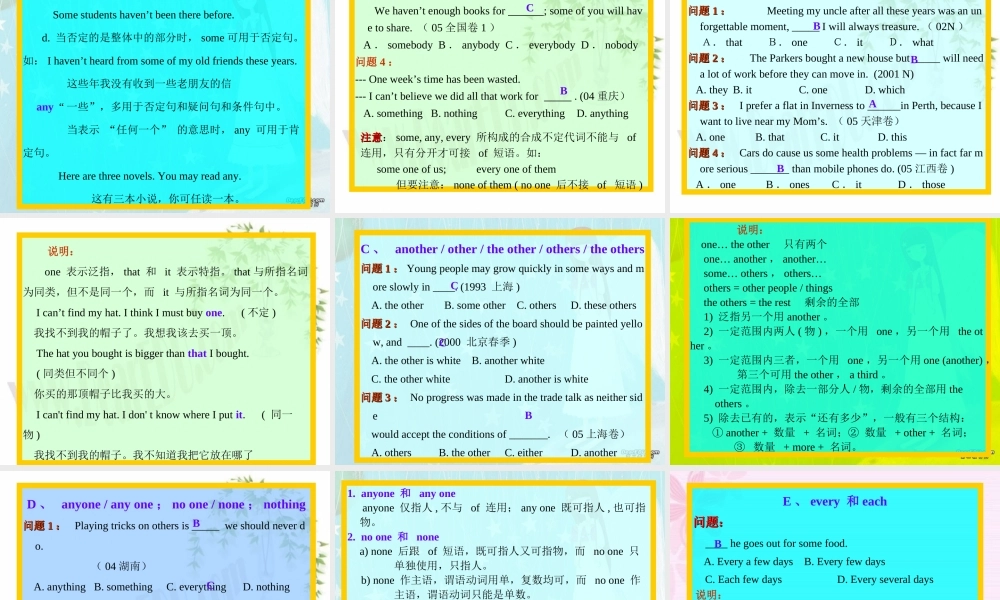Click the line 'one… the other 只有两个'
Screen dimensions: 1000x600
(x=763, y=244)
